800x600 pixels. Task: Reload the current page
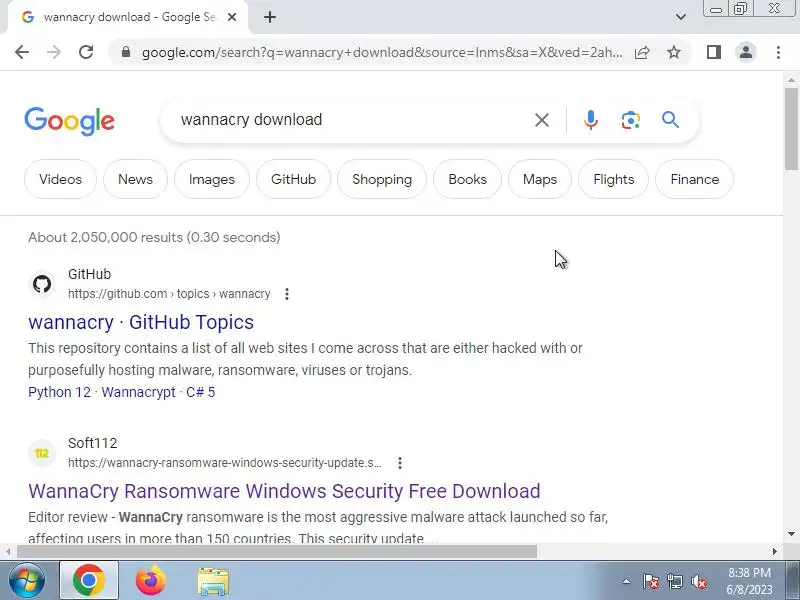pyautogui.click(x=86, y=52)
